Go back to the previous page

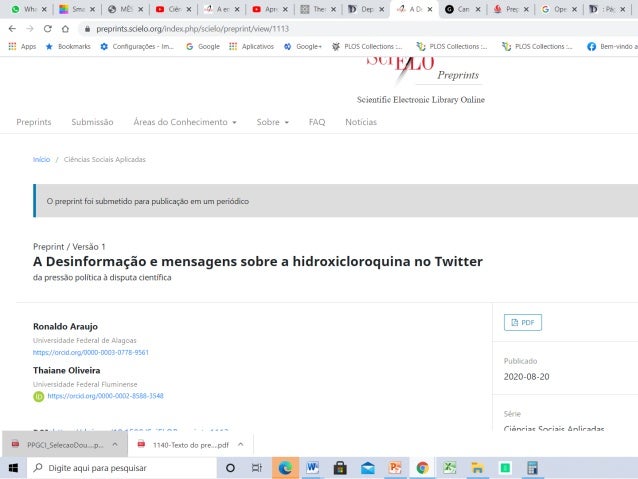(x=12, y=28)
